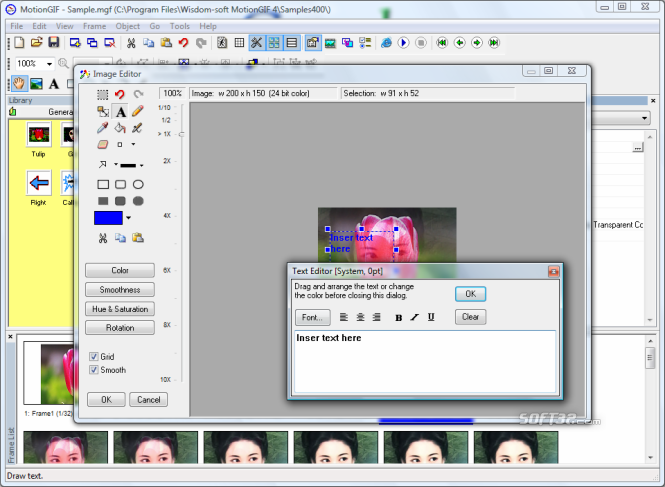The image size is (665, 487).
Task: Select the rectangular selection tool in Image Editor
Action: [x=103, y=94]
